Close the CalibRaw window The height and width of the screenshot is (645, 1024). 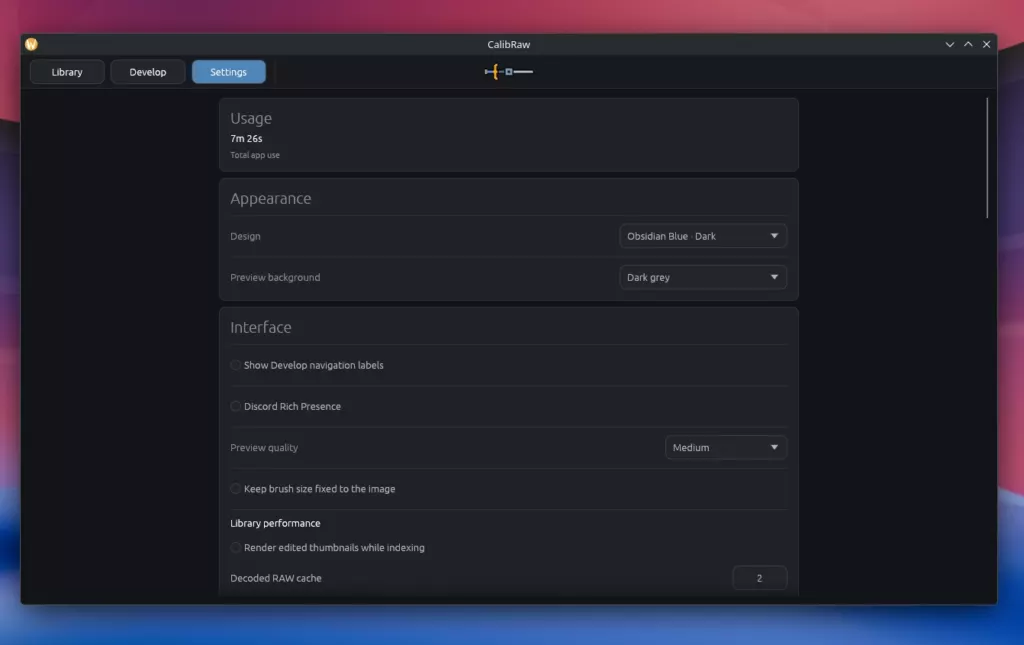click(x=986, y=44)
